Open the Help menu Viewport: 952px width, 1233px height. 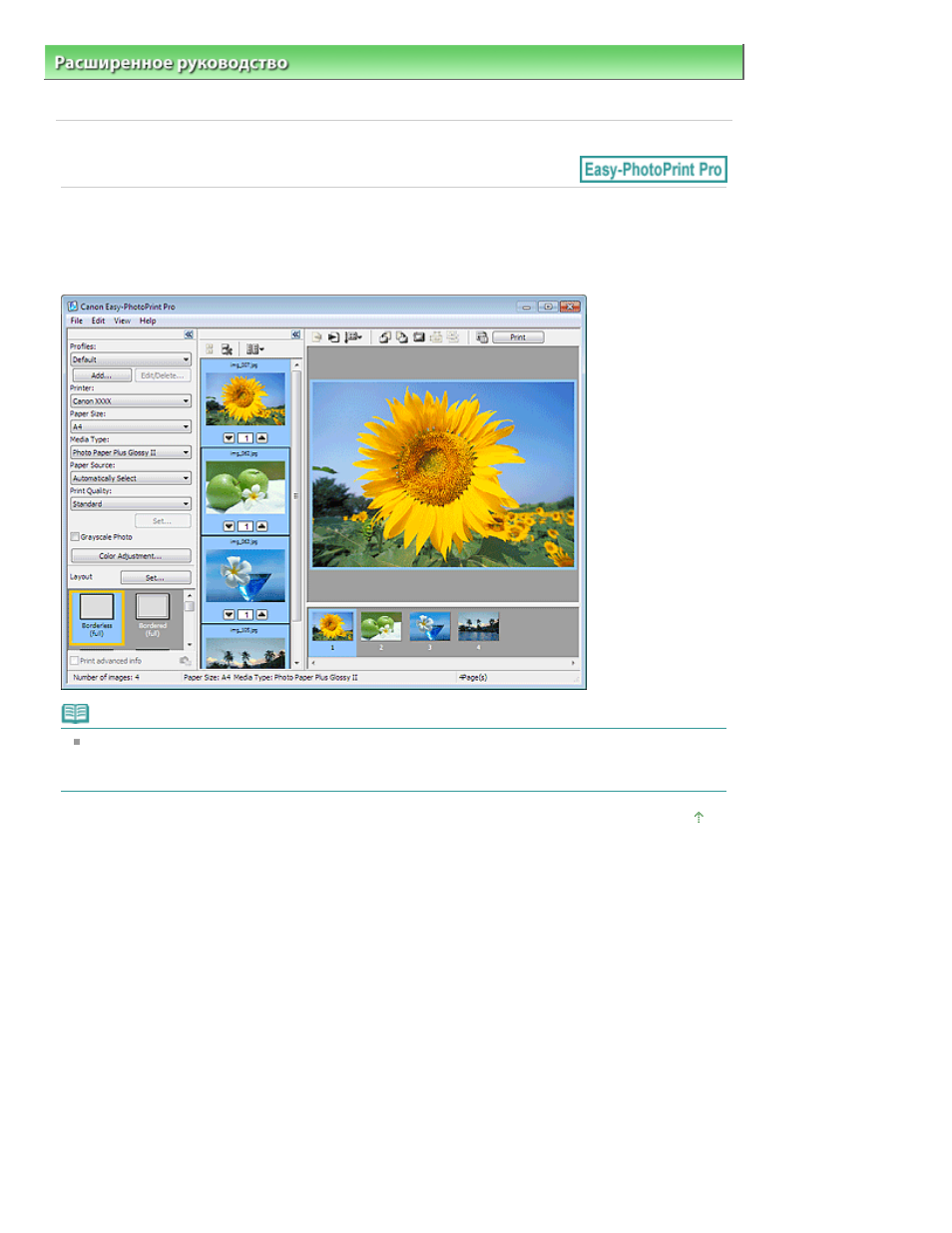[x=148, y=320]
